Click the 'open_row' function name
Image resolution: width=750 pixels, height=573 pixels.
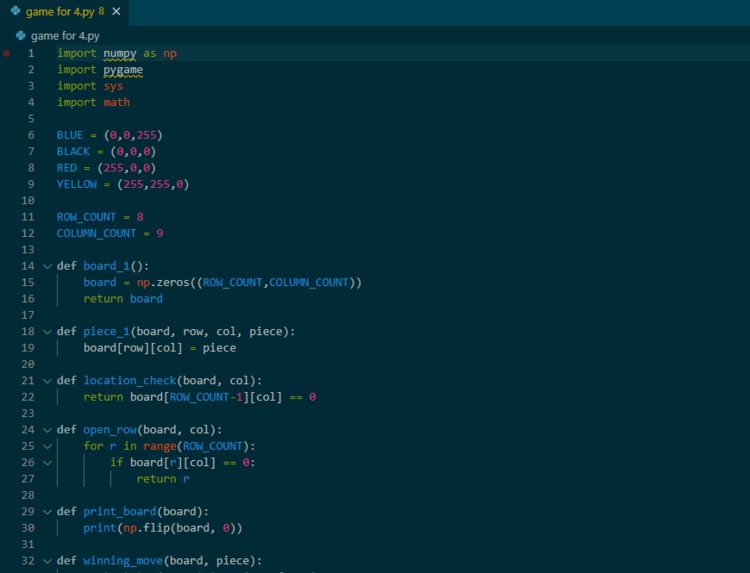click(x=110, y=430)
